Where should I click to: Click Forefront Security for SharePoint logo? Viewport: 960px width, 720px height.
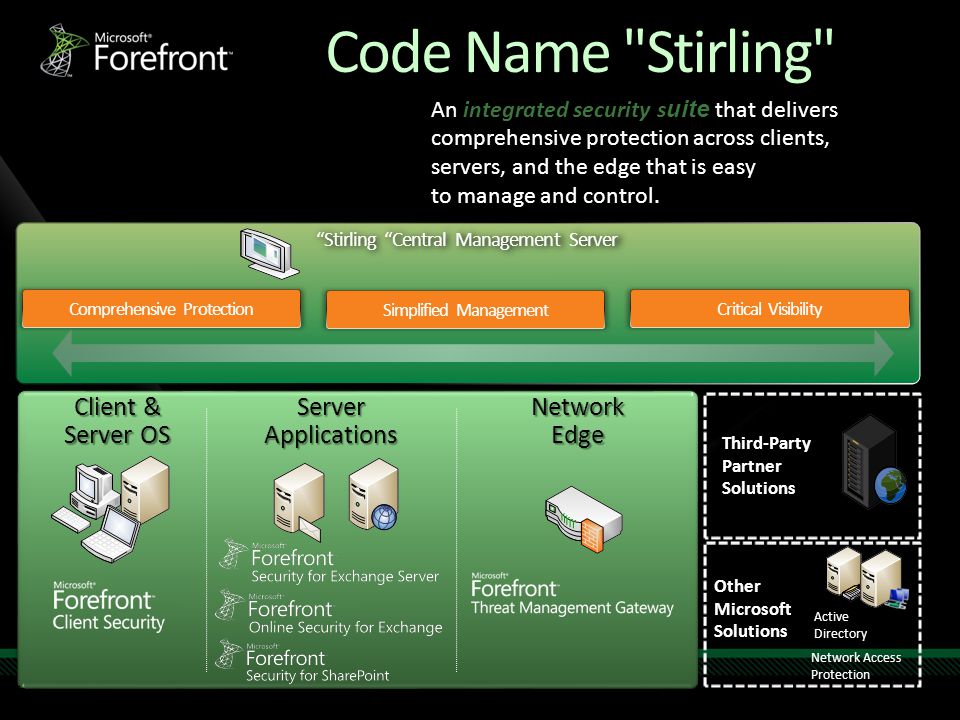tap(303, 662)
